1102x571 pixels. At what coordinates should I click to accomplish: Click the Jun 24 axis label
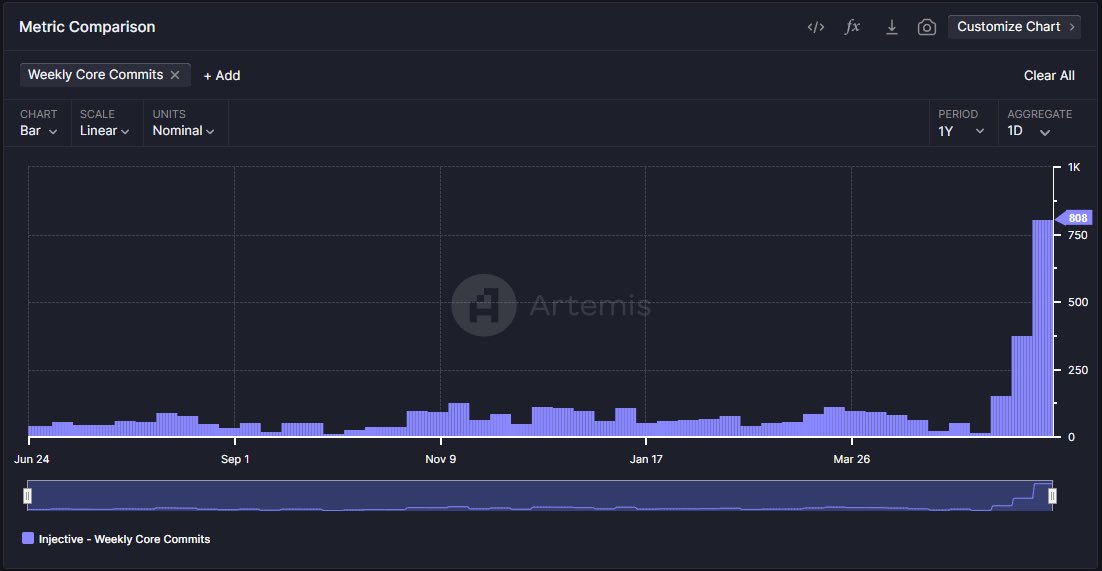31,459
